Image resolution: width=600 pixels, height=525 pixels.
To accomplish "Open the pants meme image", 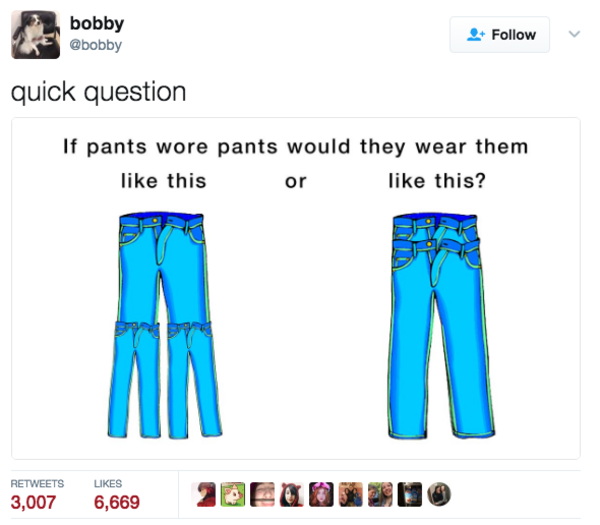I will pos(296,289).
